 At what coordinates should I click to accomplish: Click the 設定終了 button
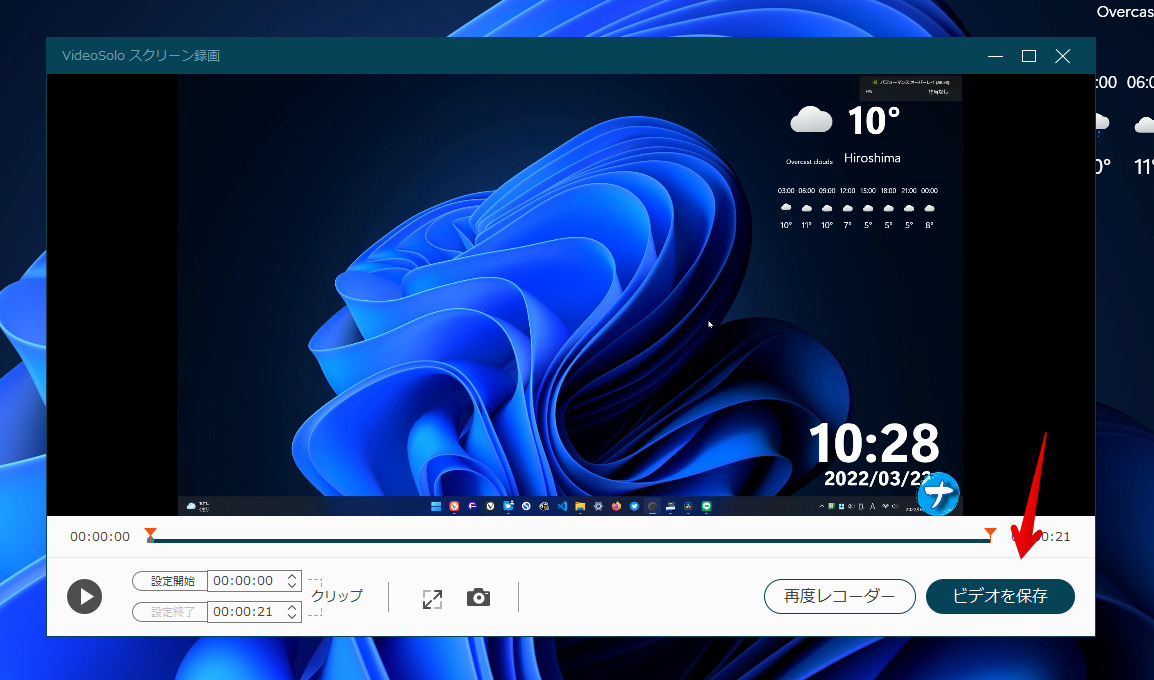[x=170, y=612]
